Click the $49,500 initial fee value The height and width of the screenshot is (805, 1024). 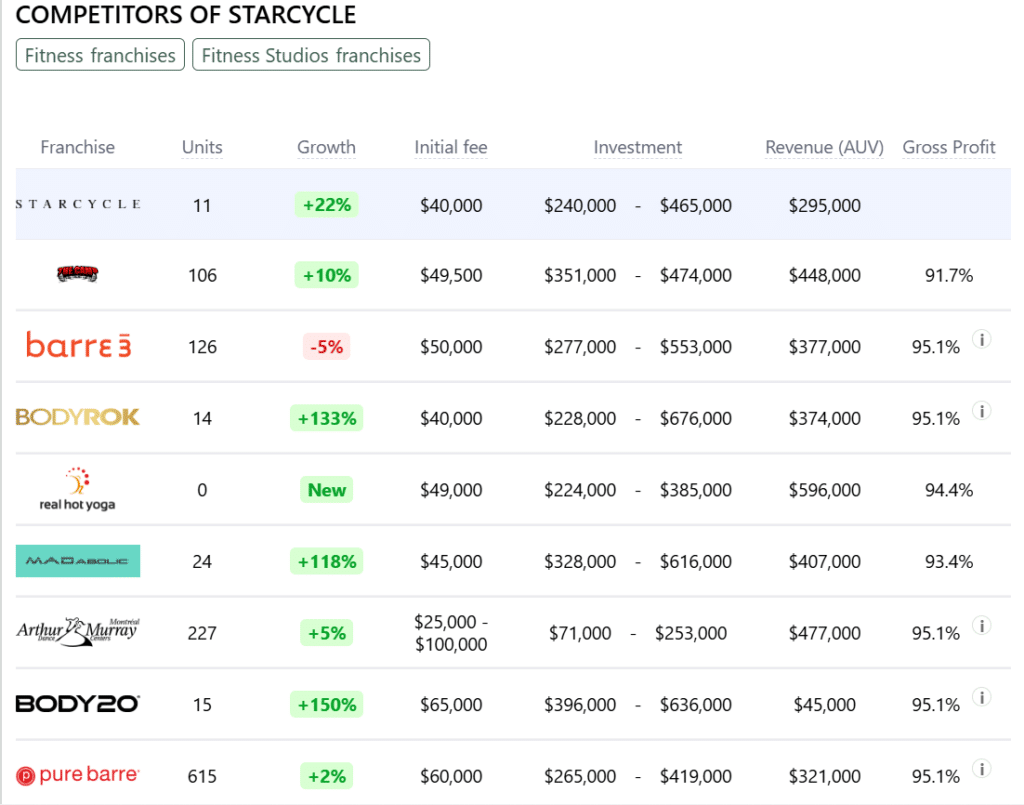[x=451, y=276]
